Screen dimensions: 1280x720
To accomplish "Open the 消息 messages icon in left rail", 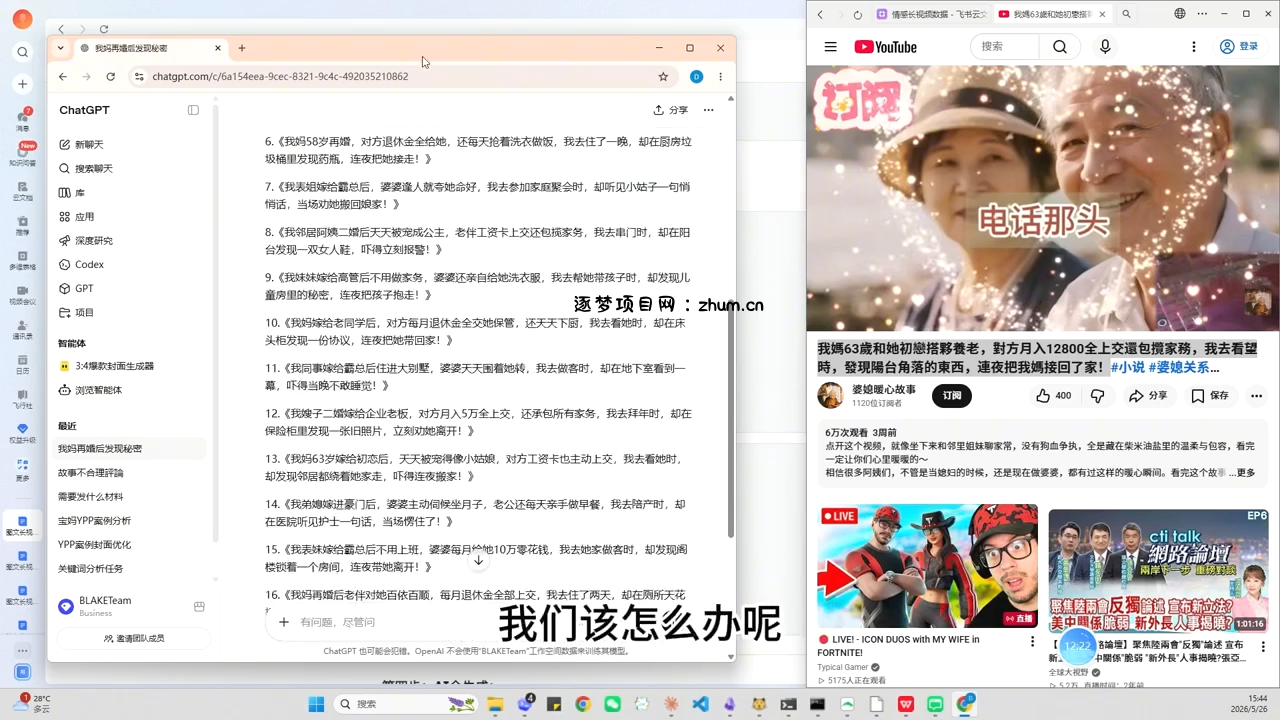I will point(23,120).
